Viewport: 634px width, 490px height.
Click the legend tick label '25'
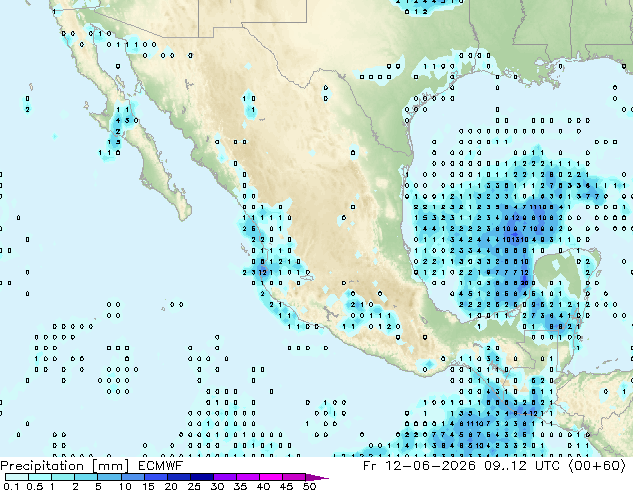[x=194, y=486]
